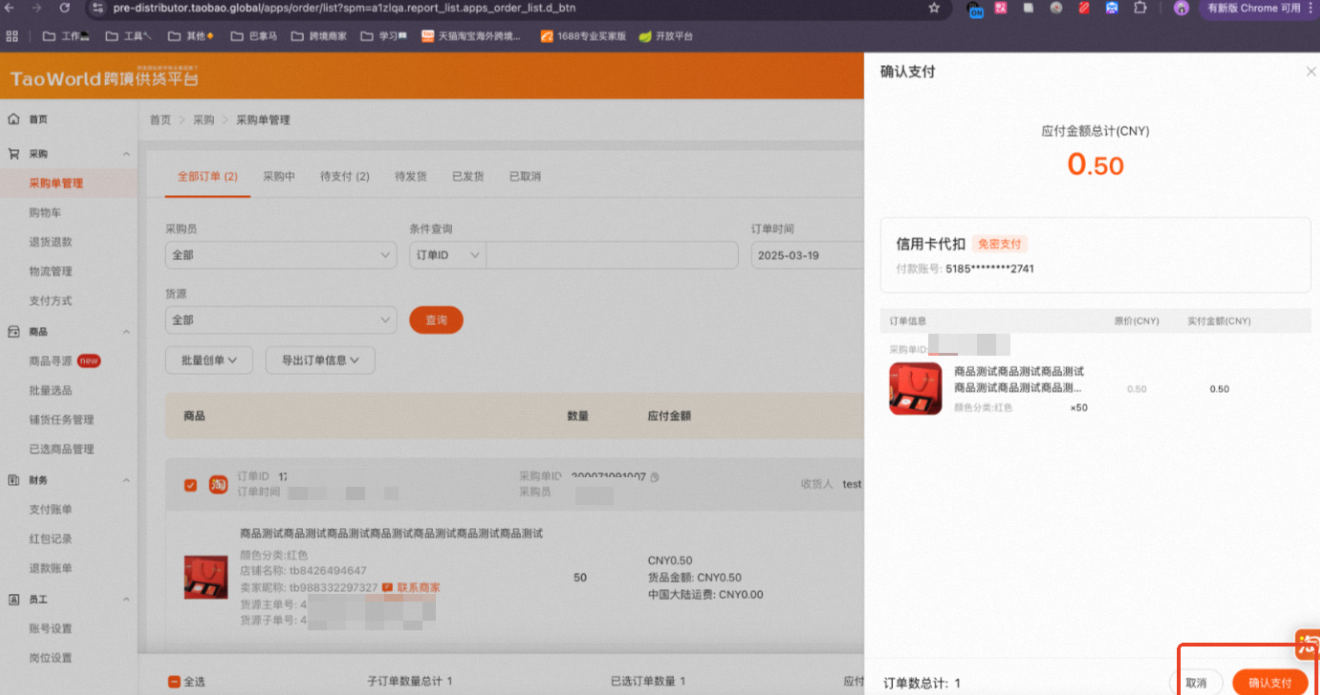Viewport: 1320px width, 695px height.
Task: Open 退货退款 in the sidebar
Action: 51,242
